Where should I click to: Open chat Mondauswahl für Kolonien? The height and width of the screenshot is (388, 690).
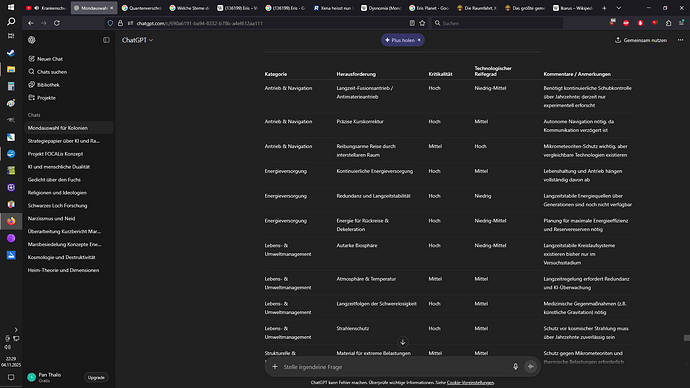[x=69, y=128]
